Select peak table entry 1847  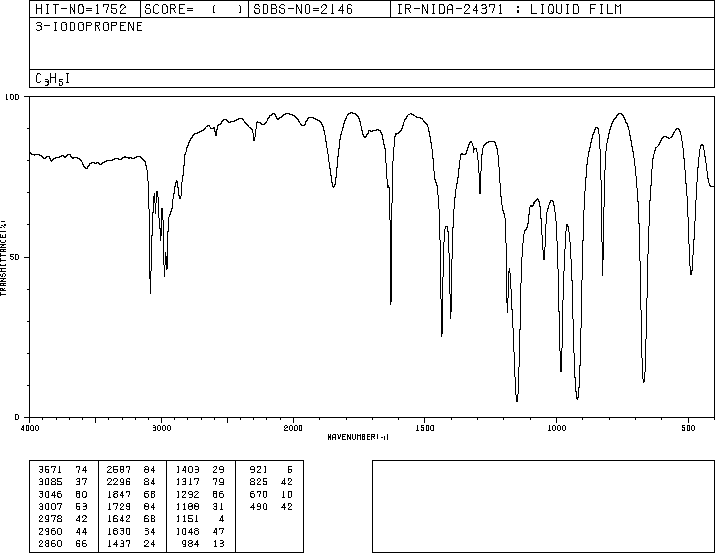click(x=119, y=494)
